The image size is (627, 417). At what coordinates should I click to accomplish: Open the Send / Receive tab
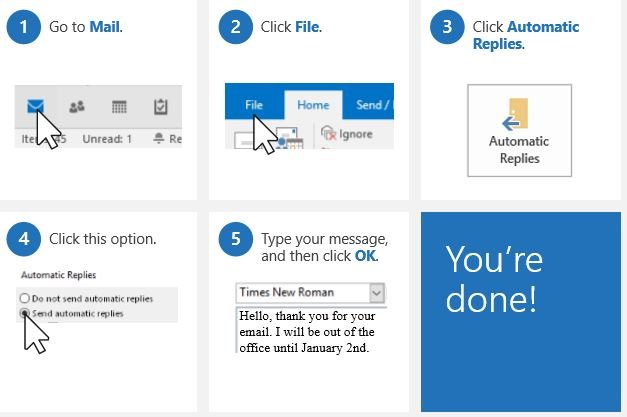[374, 104]
